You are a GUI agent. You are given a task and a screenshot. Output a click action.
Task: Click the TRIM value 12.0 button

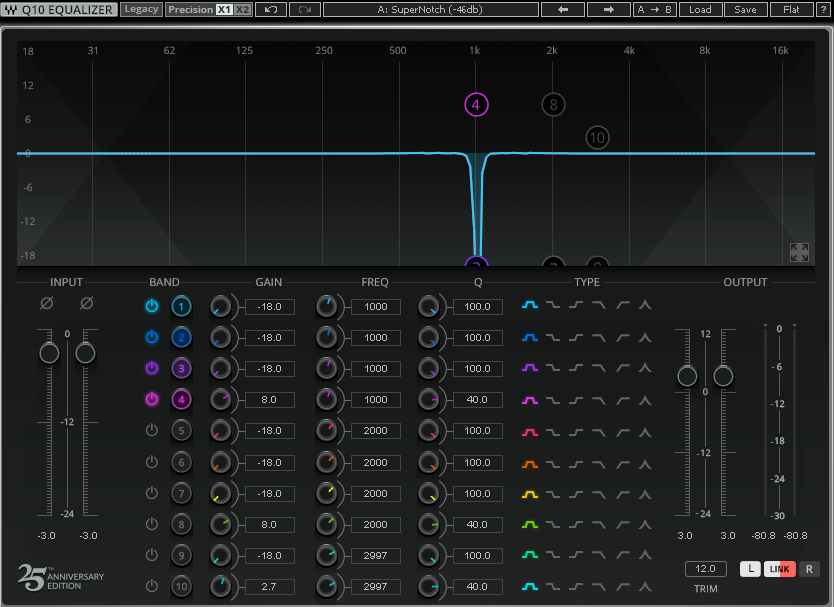tap(705, 569)
